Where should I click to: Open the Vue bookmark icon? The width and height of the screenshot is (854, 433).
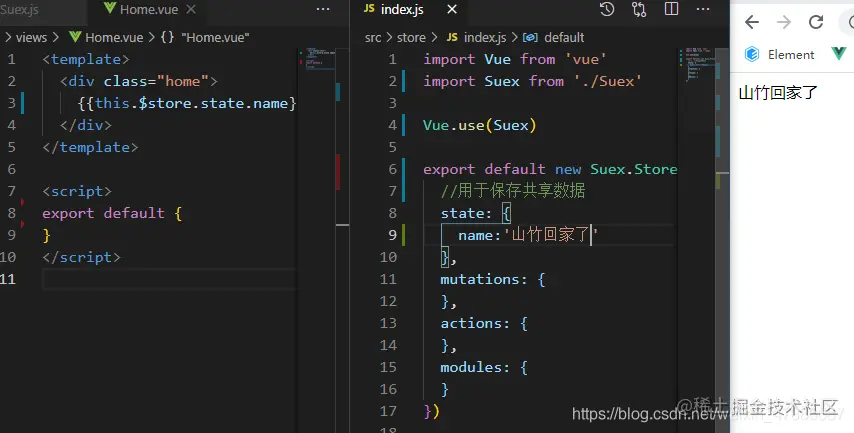pyautogui.click(x=839, y=53)
